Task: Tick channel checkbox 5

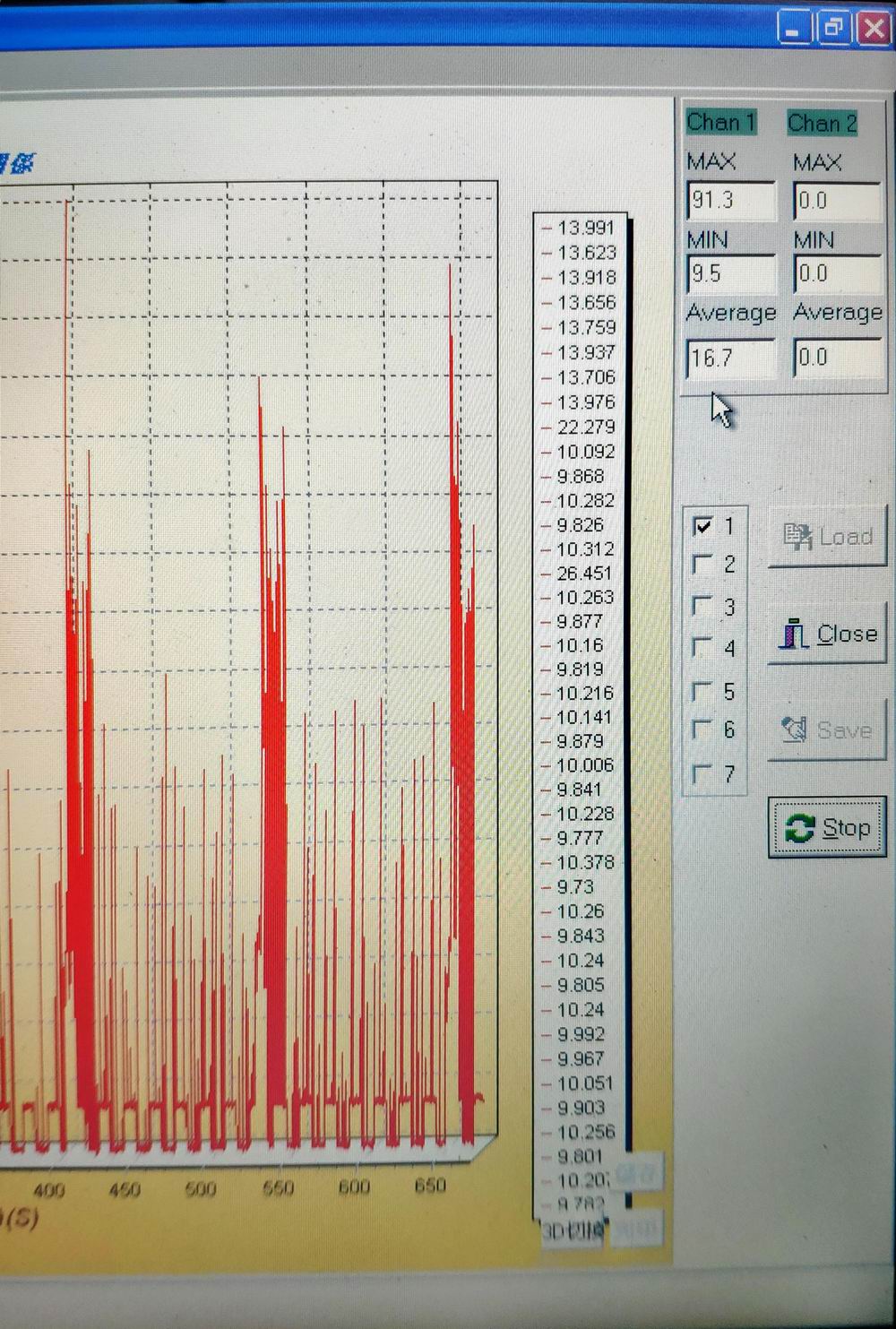Action: 703,691
